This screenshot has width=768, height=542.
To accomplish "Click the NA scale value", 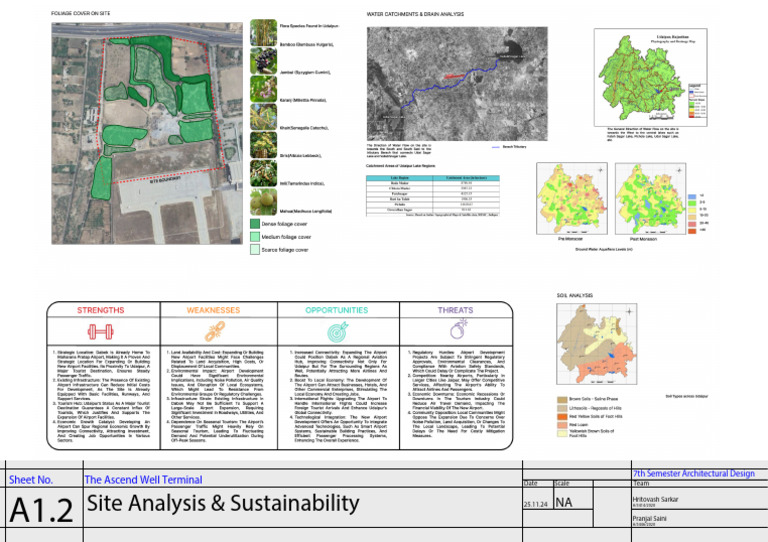I will click(564, 503).
